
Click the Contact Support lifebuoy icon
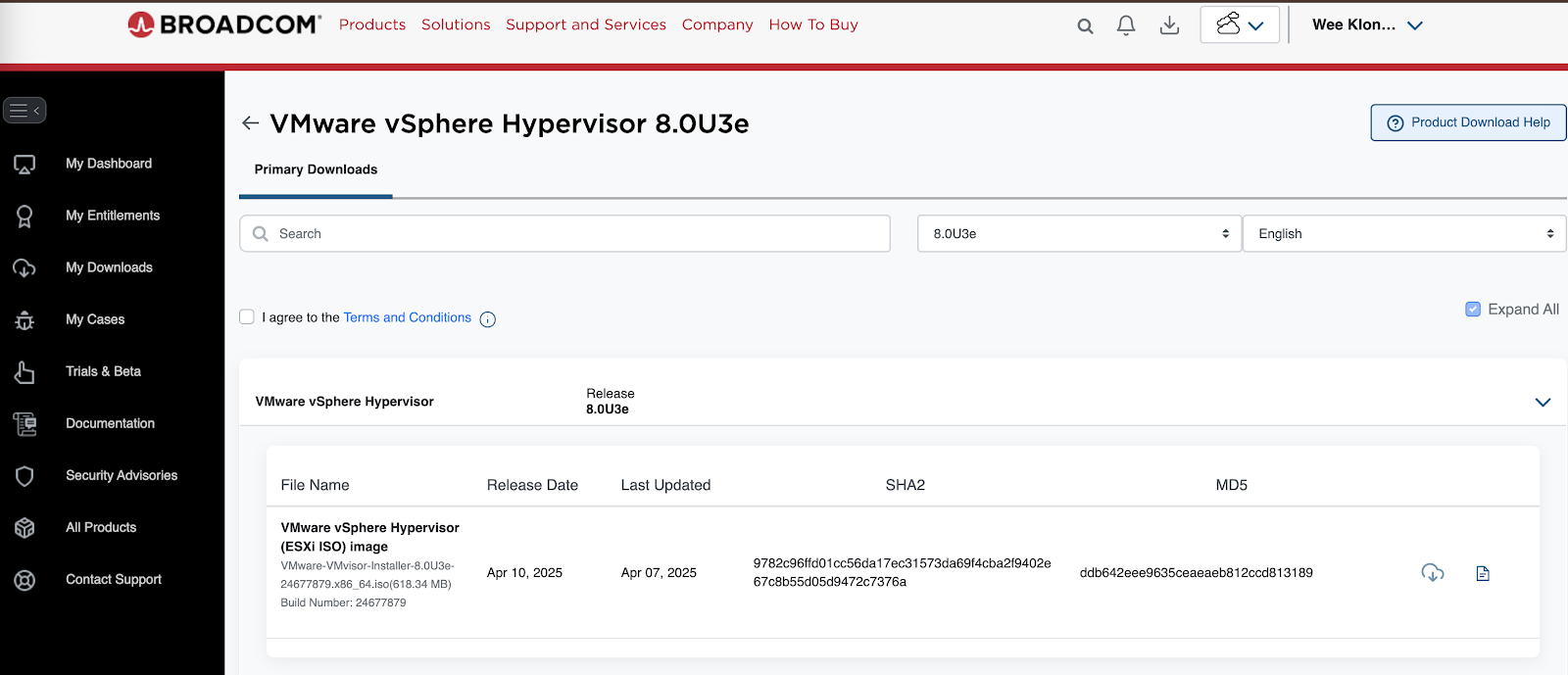click(24, 580)
